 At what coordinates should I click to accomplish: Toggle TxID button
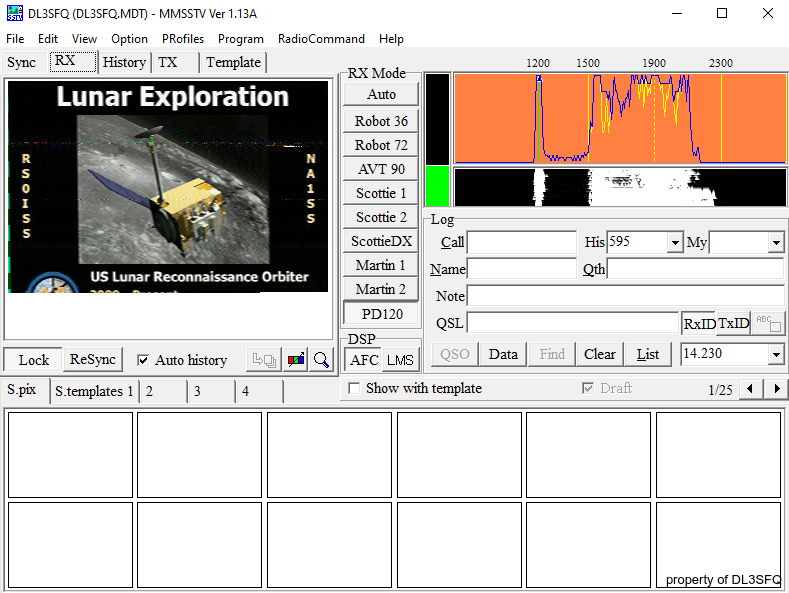(734, 323)
